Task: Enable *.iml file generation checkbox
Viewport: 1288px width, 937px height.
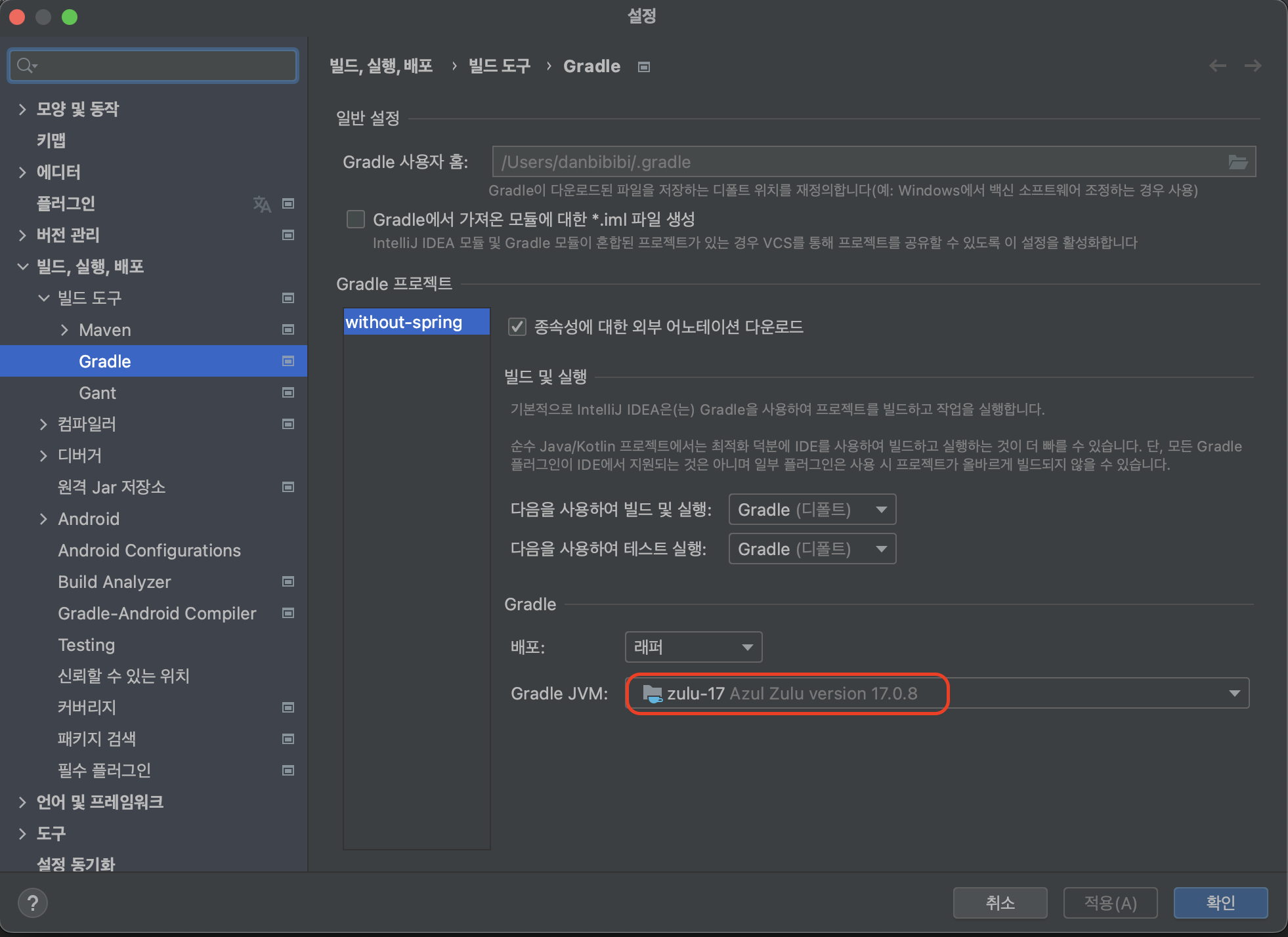Action: click(356, 219)
